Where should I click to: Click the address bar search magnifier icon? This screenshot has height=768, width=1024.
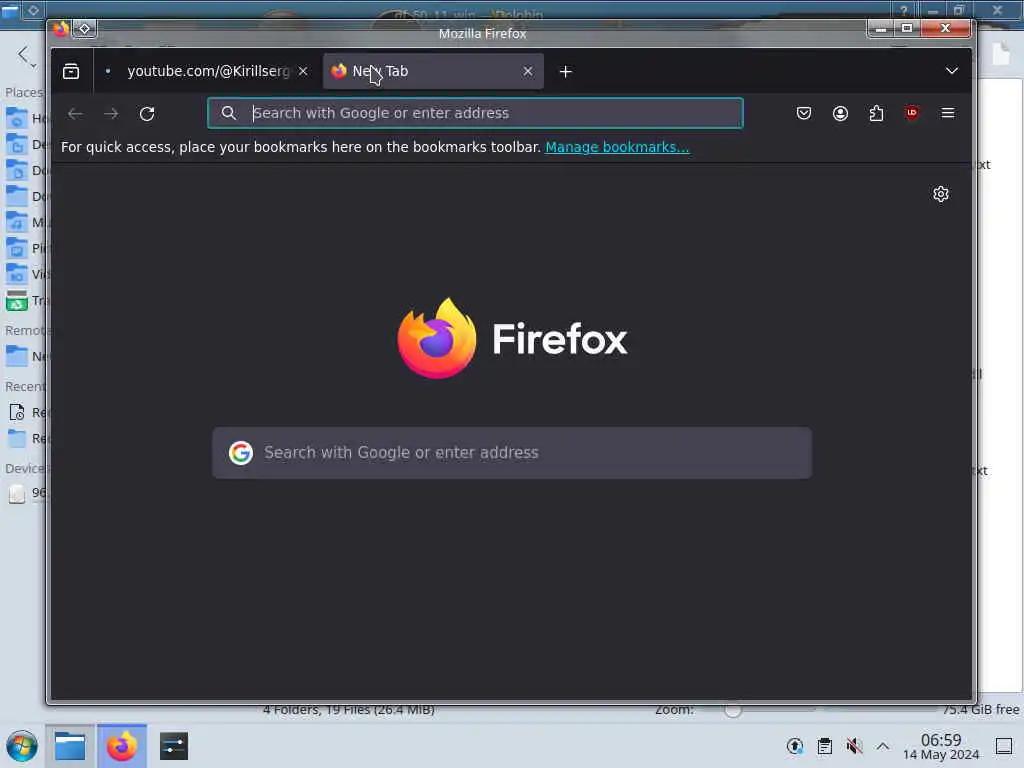[228, 113]
